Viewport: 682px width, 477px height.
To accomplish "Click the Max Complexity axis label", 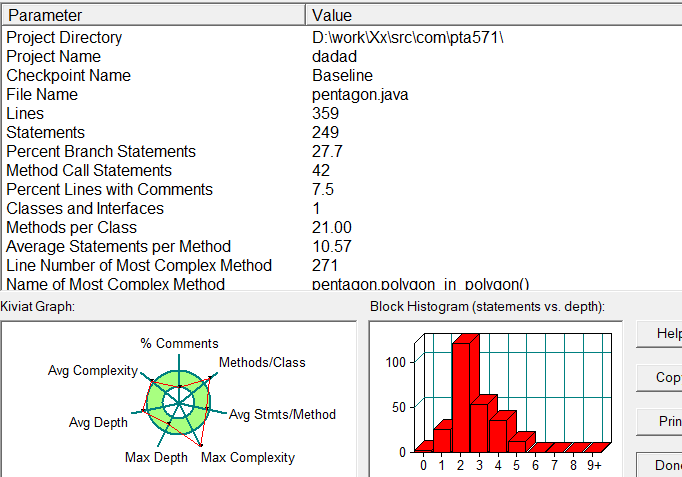I will tap(248, 457).
